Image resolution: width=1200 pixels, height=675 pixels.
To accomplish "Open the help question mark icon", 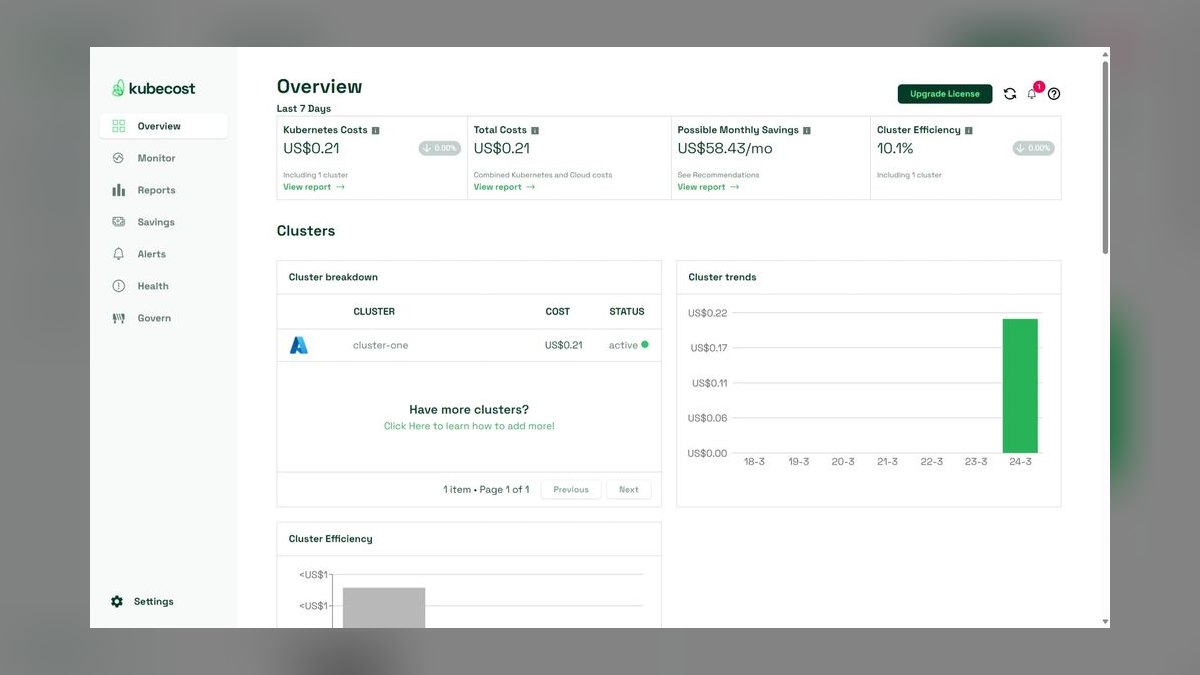I will (x=1054, y=94).
